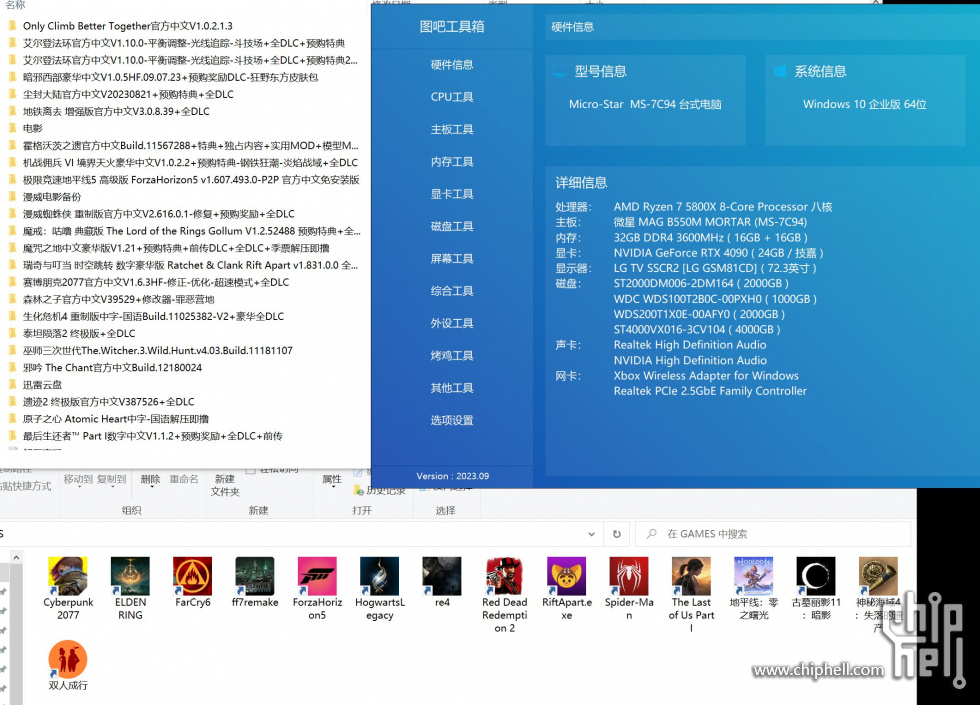Click the 32GB DDR4 3600MHz memory line
The width and height of the screenshot is (980, 705).
coord(711,238)
